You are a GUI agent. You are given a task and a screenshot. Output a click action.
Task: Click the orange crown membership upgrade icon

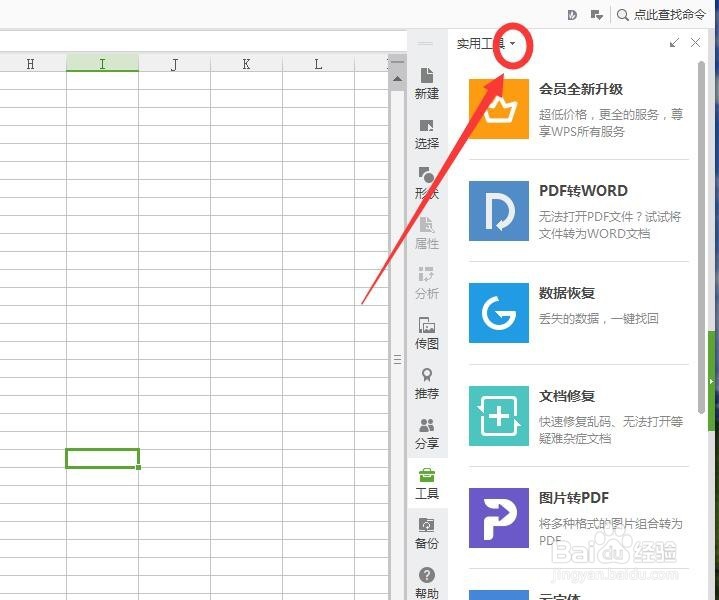(498, 109)
